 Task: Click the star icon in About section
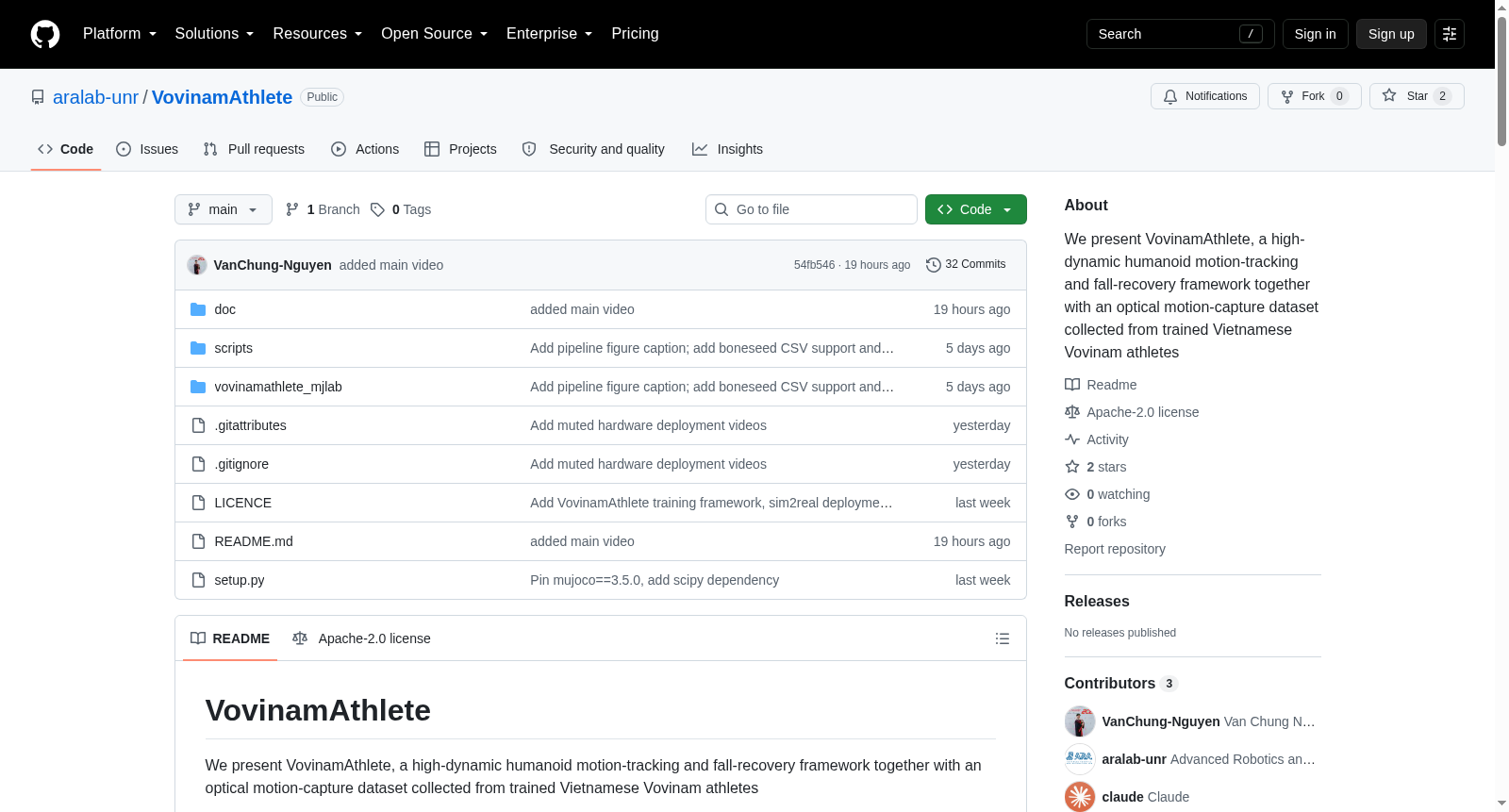pos(1072,467)
